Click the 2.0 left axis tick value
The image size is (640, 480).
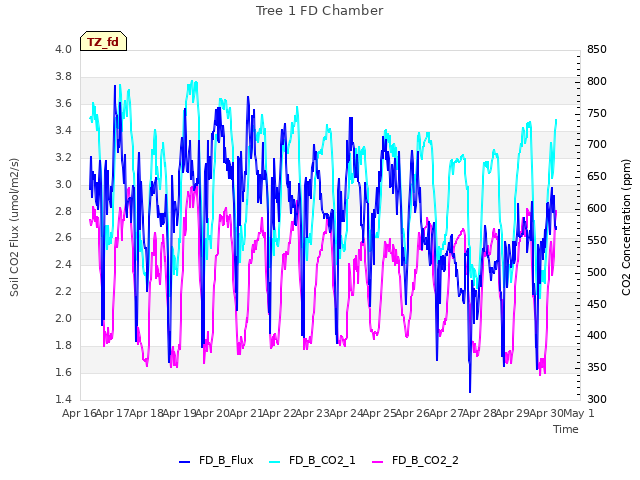coord(64,318)
